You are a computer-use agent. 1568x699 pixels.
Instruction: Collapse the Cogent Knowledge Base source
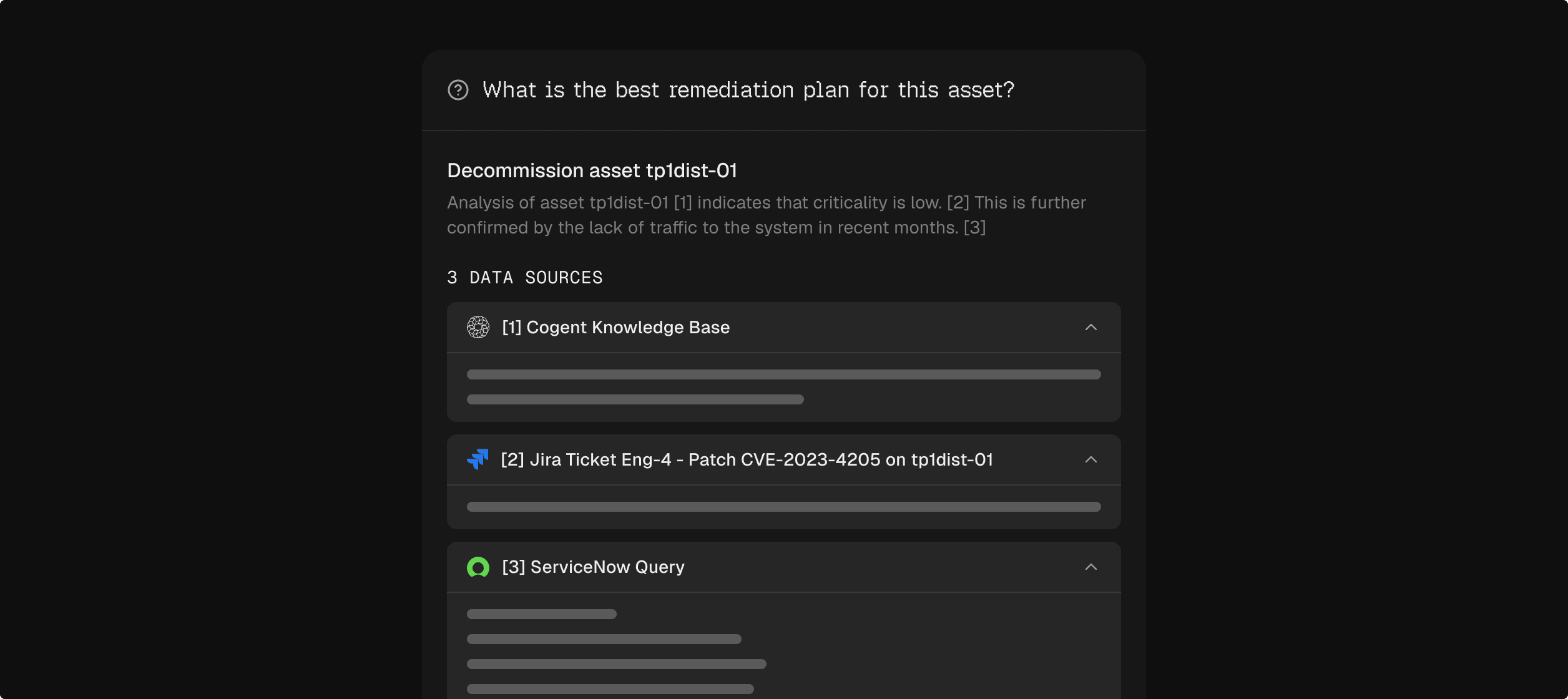click(1090, 327)
